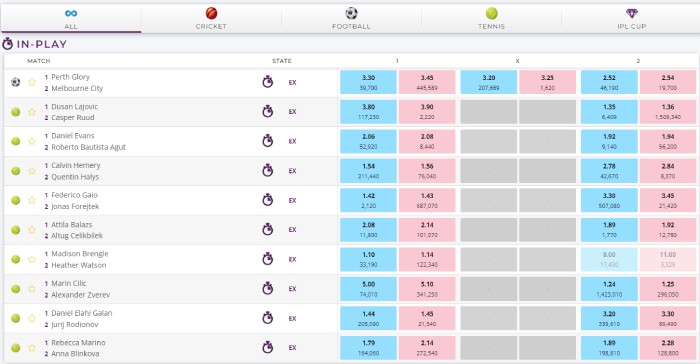The image size is (700, 364).
Task: Click faded 8.00 odds for Heather Watson
Action: 609,259
